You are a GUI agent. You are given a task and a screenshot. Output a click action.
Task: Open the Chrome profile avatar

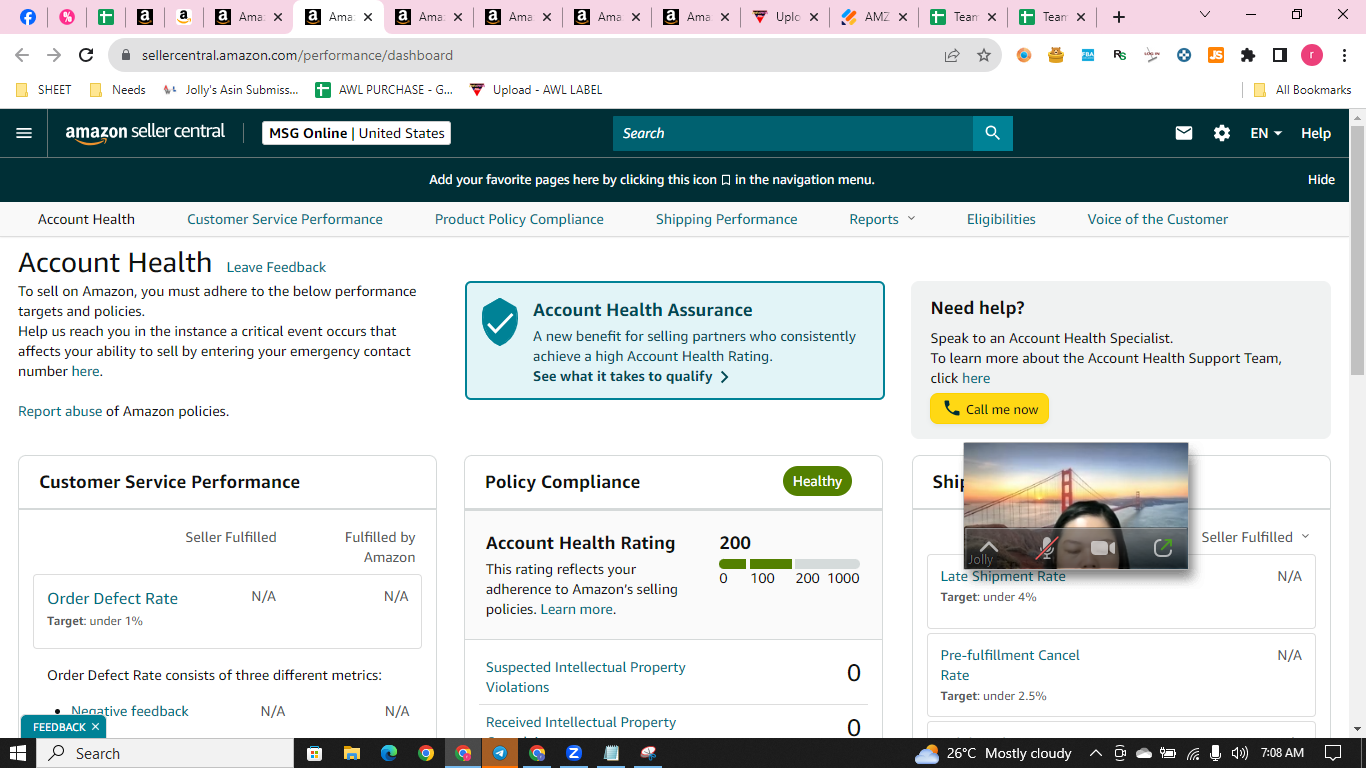click(1312, 56)
